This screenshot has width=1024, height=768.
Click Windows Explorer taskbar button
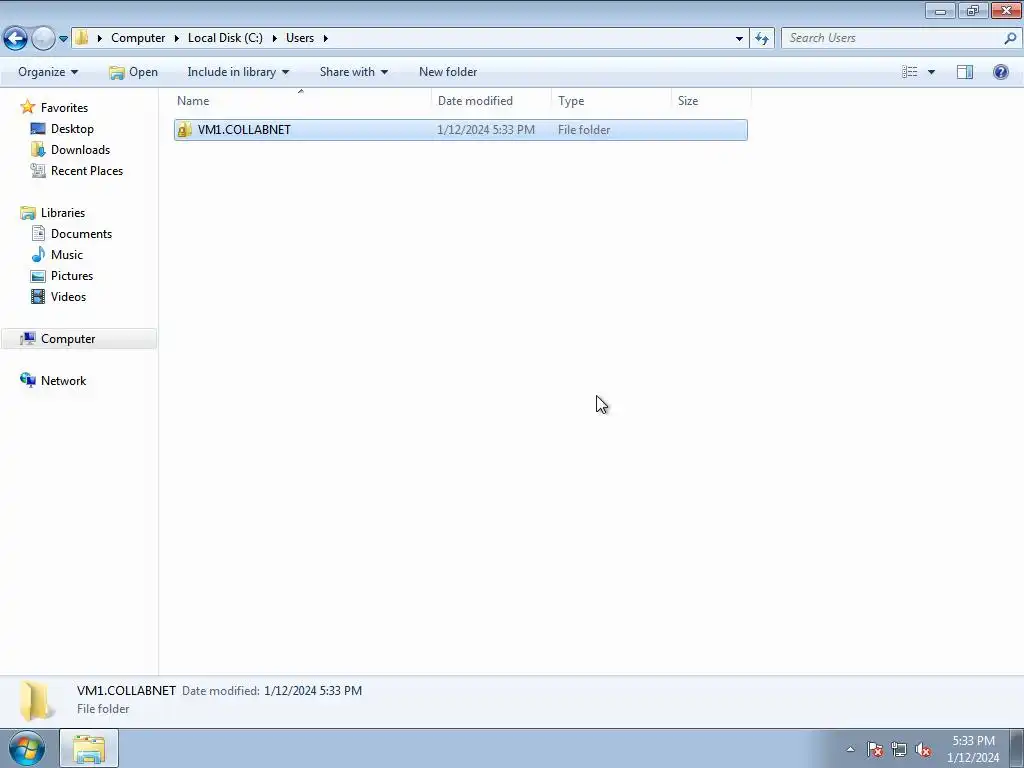point(89,749)
